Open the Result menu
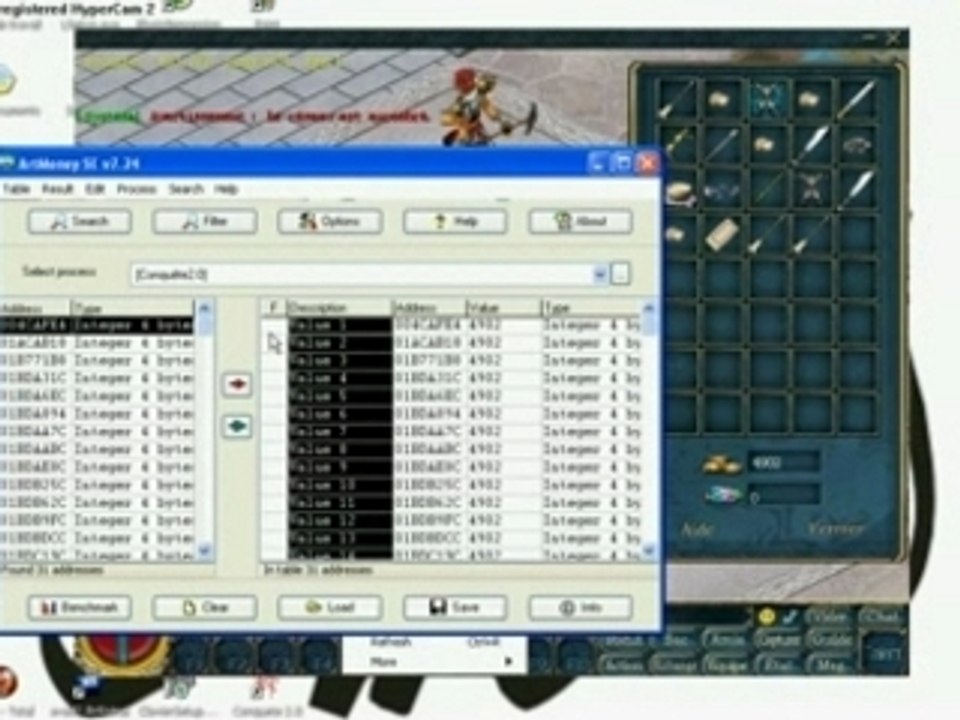This screenshot has width=960, height=720. tap(58, 189)
